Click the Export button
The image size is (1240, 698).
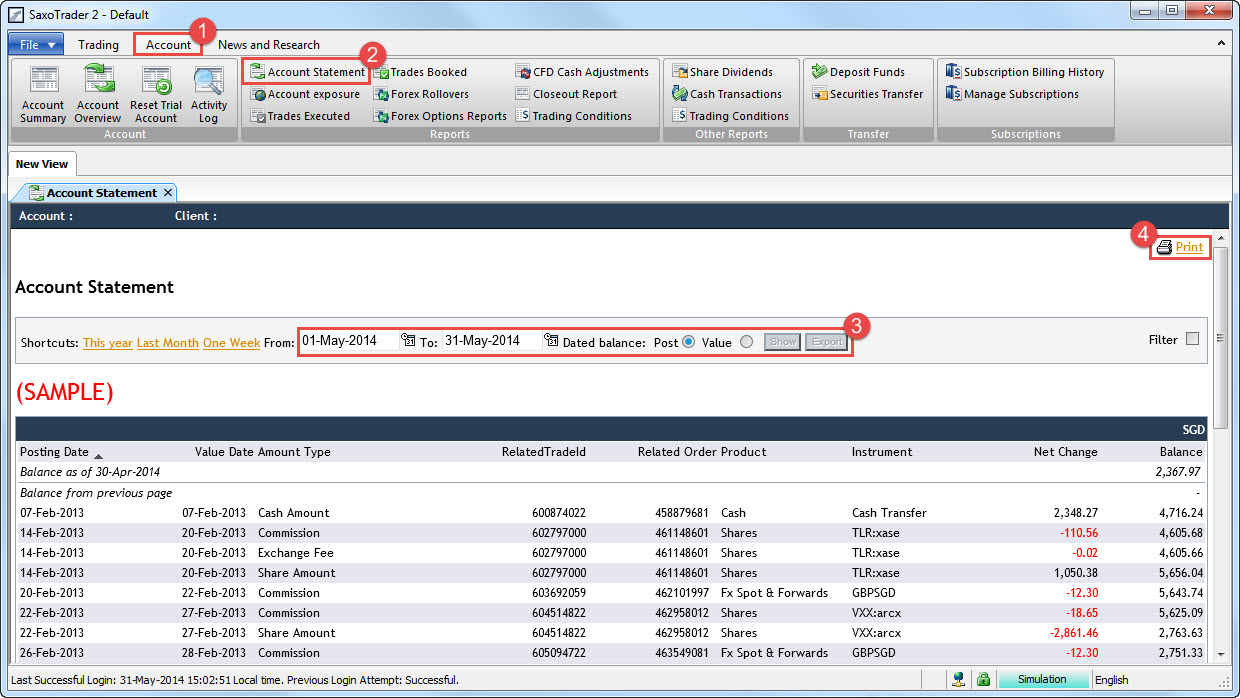pos(826,342)
